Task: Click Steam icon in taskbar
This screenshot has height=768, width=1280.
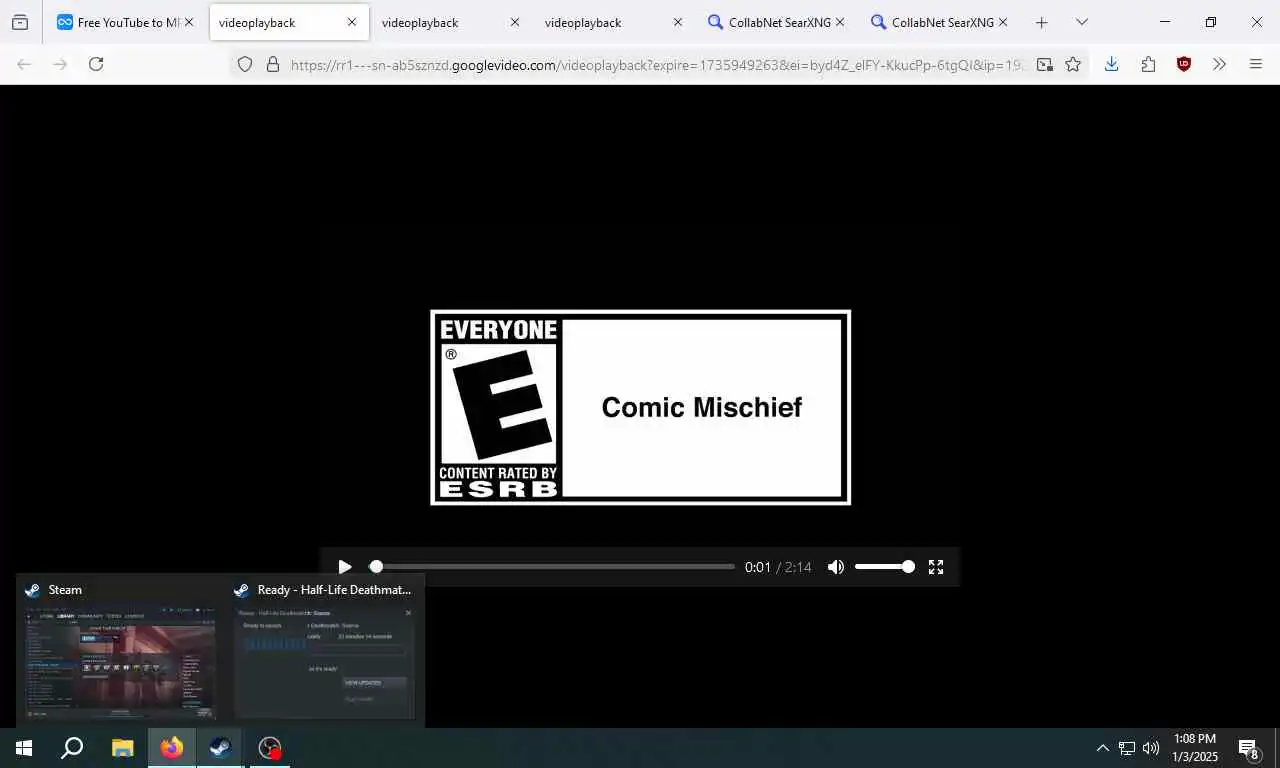Action: (220, 748)
